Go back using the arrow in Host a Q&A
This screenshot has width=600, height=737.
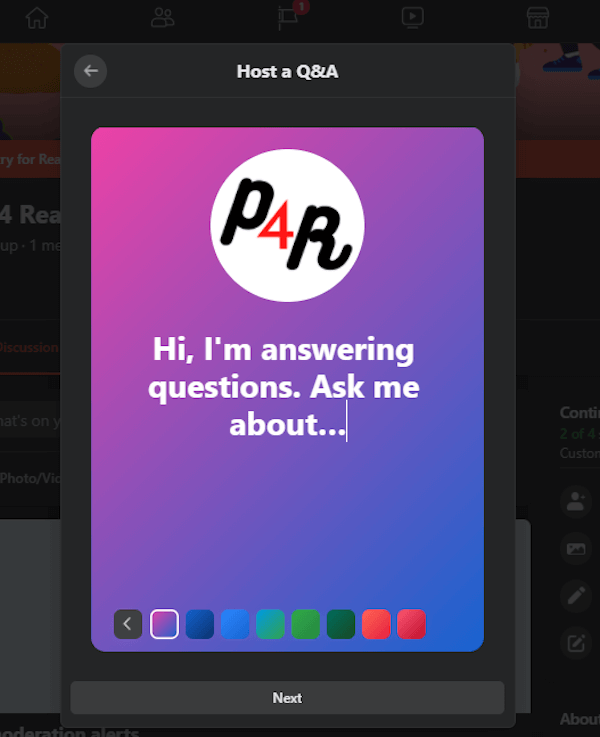90,71
